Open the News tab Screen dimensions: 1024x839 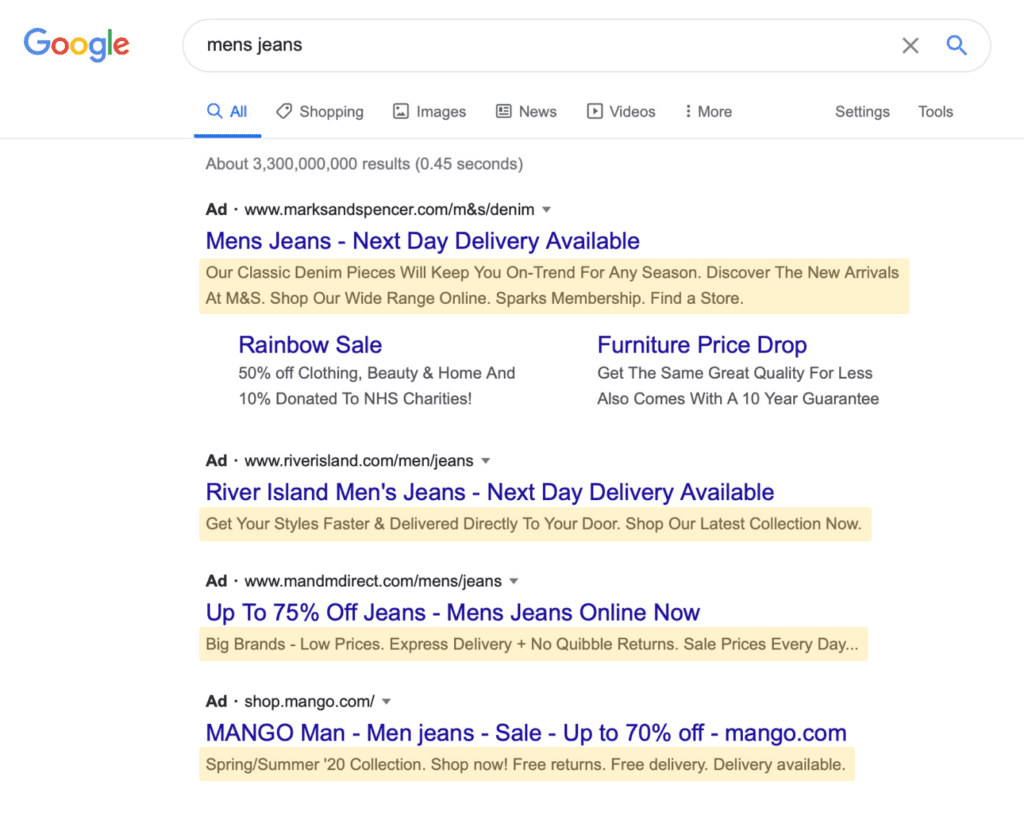click(526, 112)
